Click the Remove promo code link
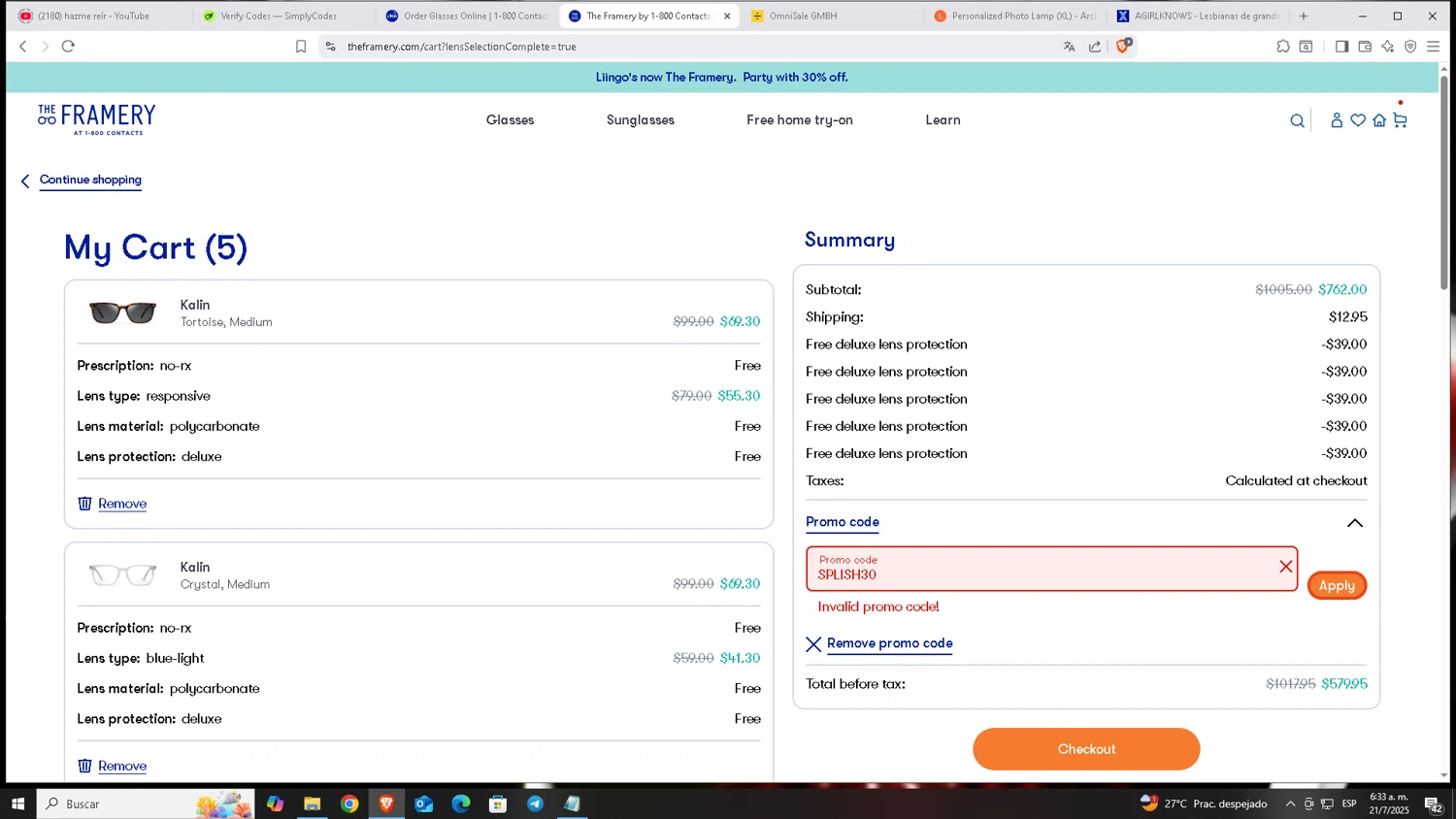 pyautogui.click(x=889, y=643)
